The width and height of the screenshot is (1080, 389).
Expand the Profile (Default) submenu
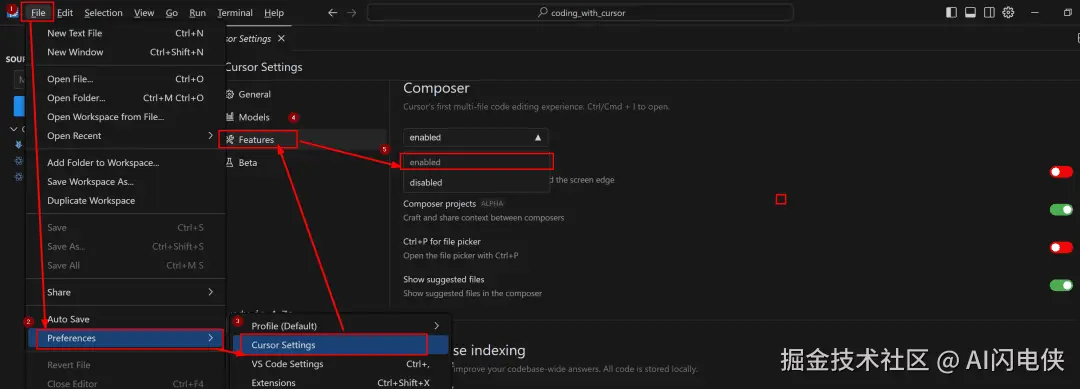(x=436, y=326)
